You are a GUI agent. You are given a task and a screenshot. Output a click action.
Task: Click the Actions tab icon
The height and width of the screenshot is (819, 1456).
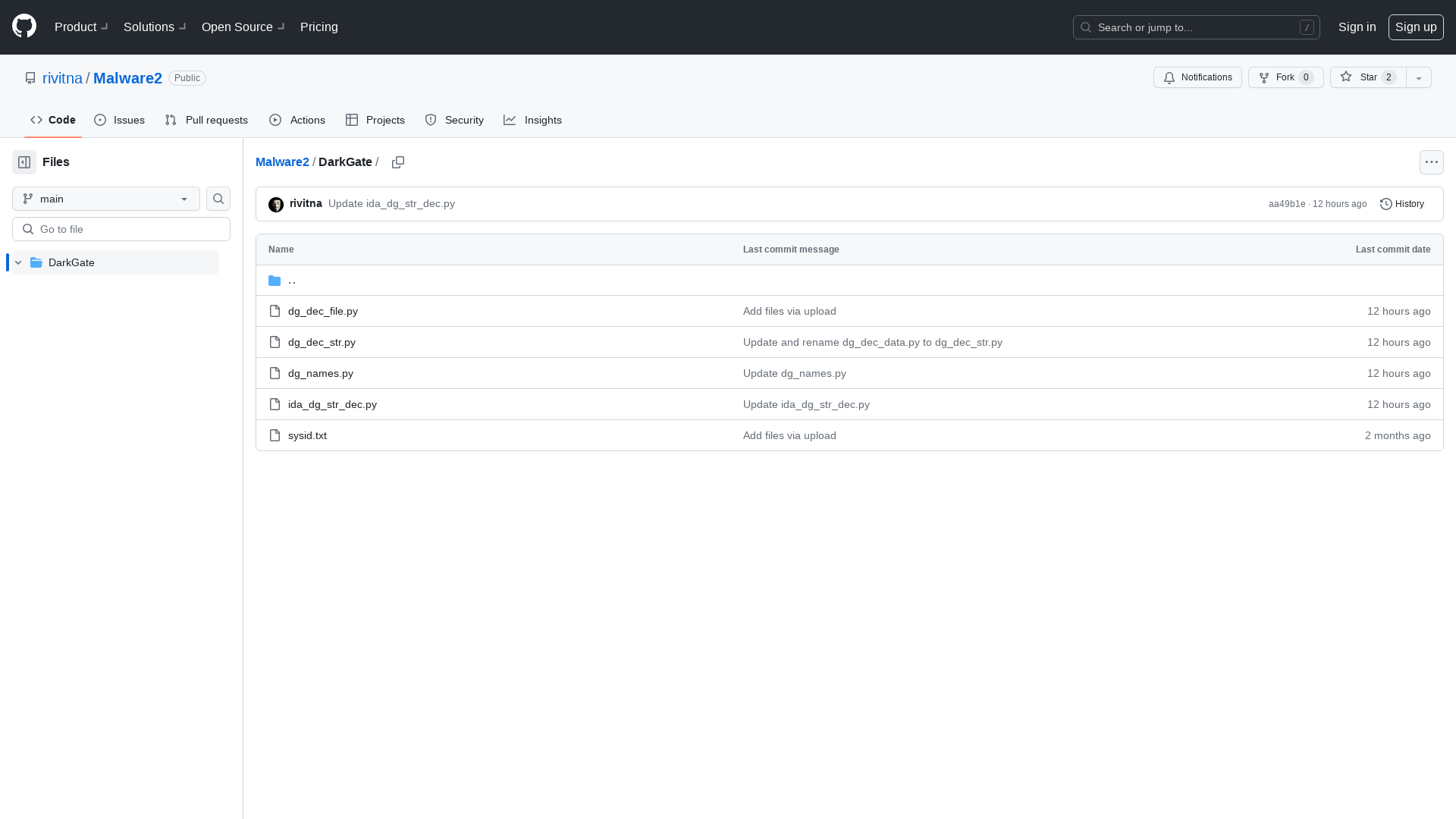pos(275,120)
